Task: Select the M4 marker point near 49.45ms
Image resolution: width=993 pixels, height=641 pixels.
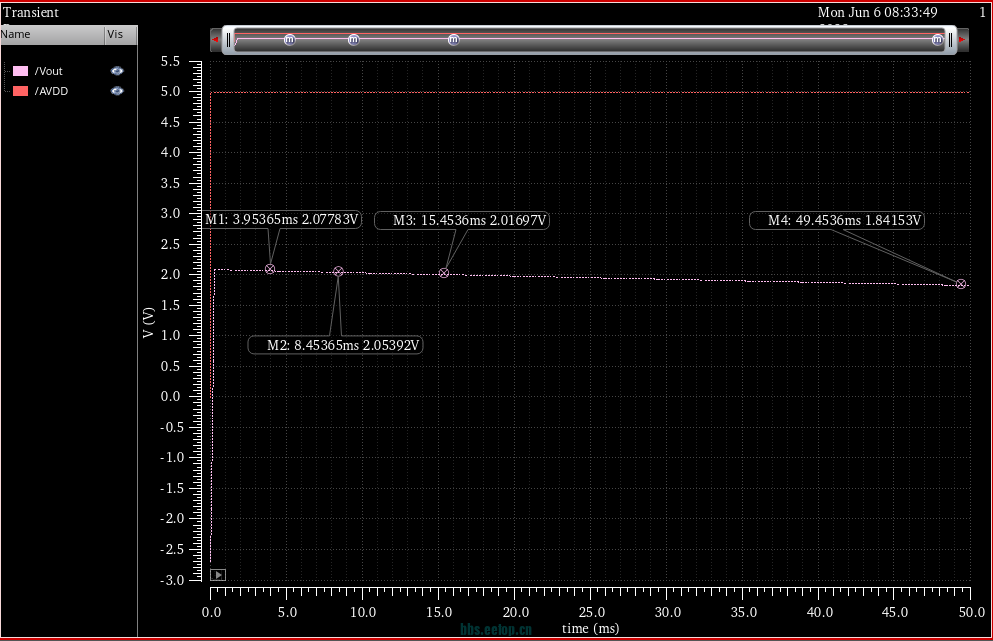Action: (961, 284)
